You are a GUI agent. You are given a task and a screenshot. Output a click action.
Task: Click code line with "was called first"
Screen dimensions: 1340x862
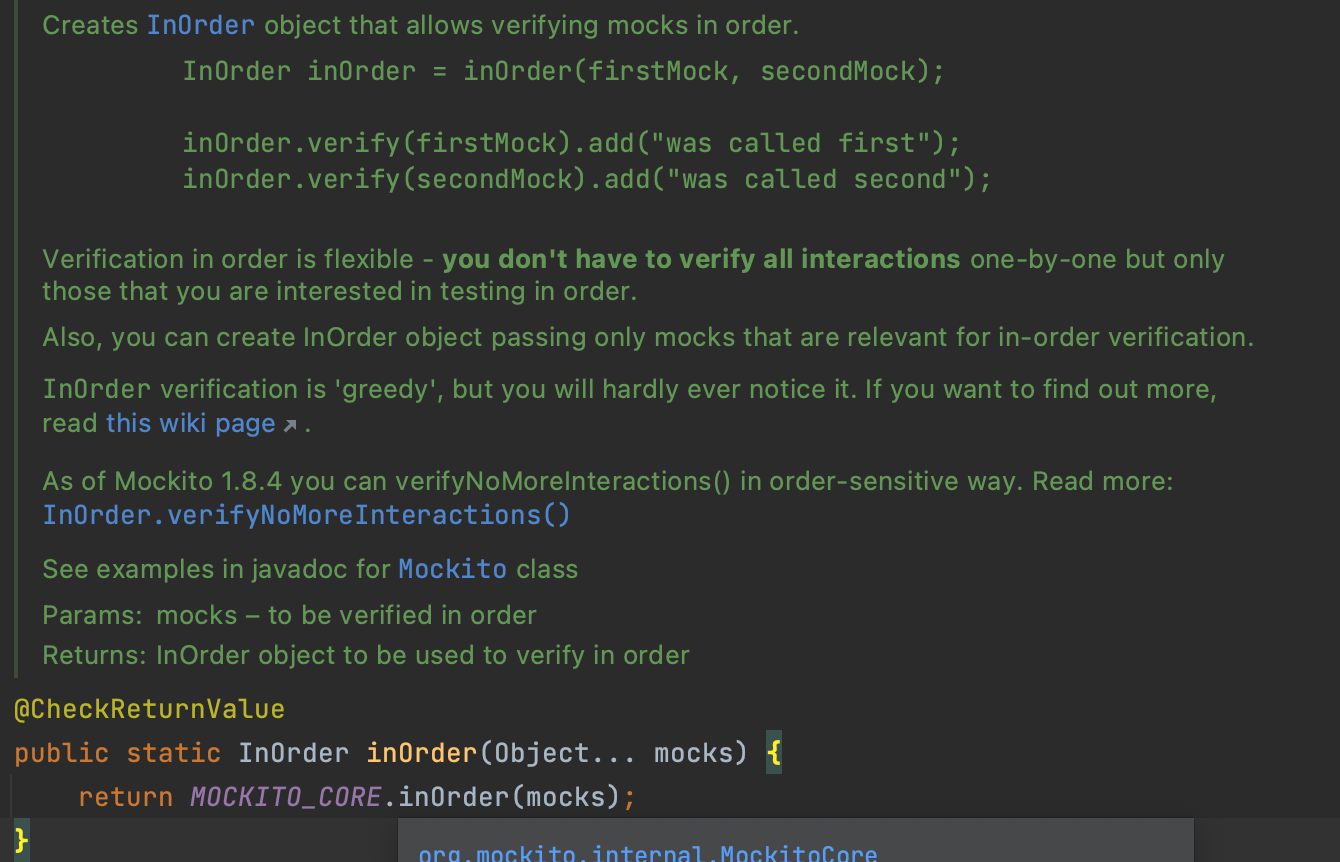(x=571, y=143)
